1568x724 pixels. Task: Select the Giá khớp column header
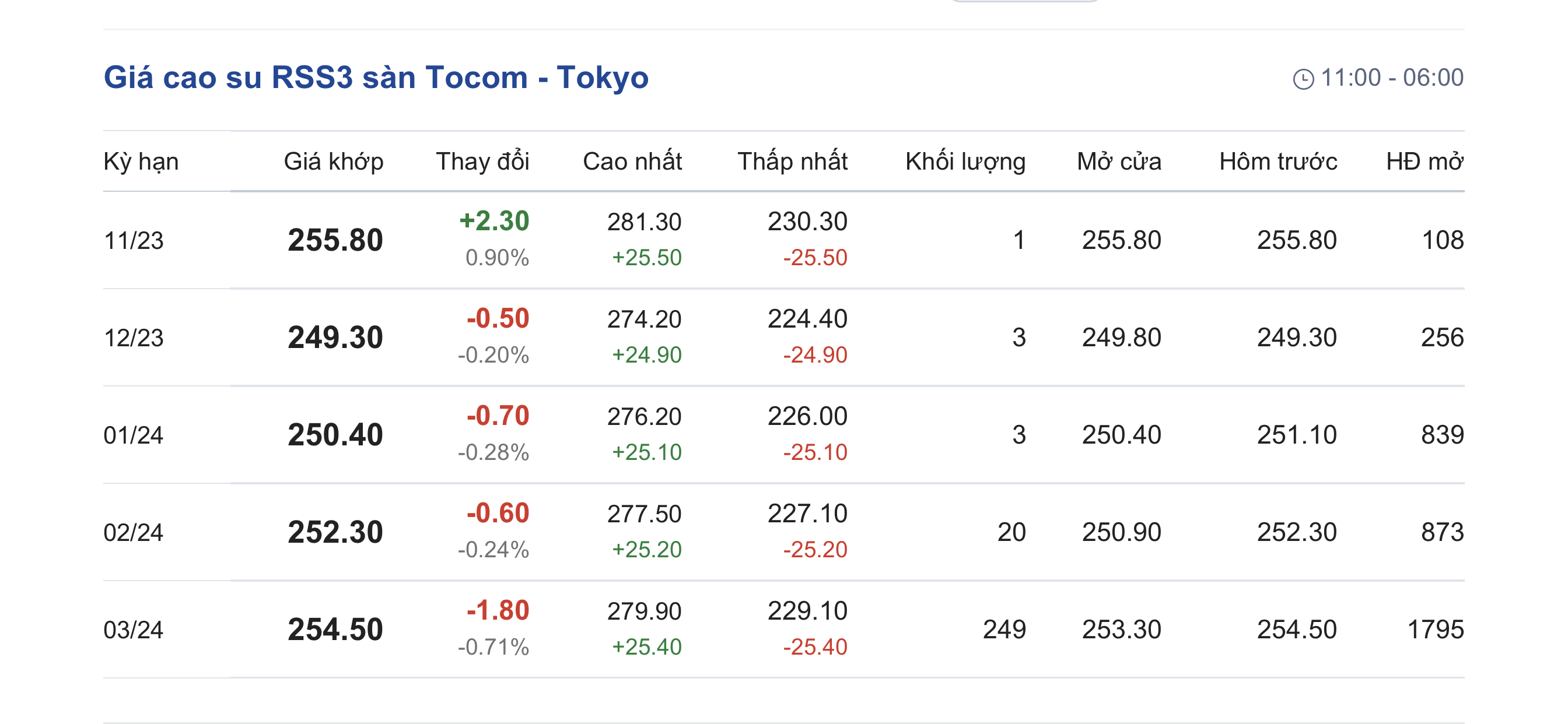(x=334, y=162)
